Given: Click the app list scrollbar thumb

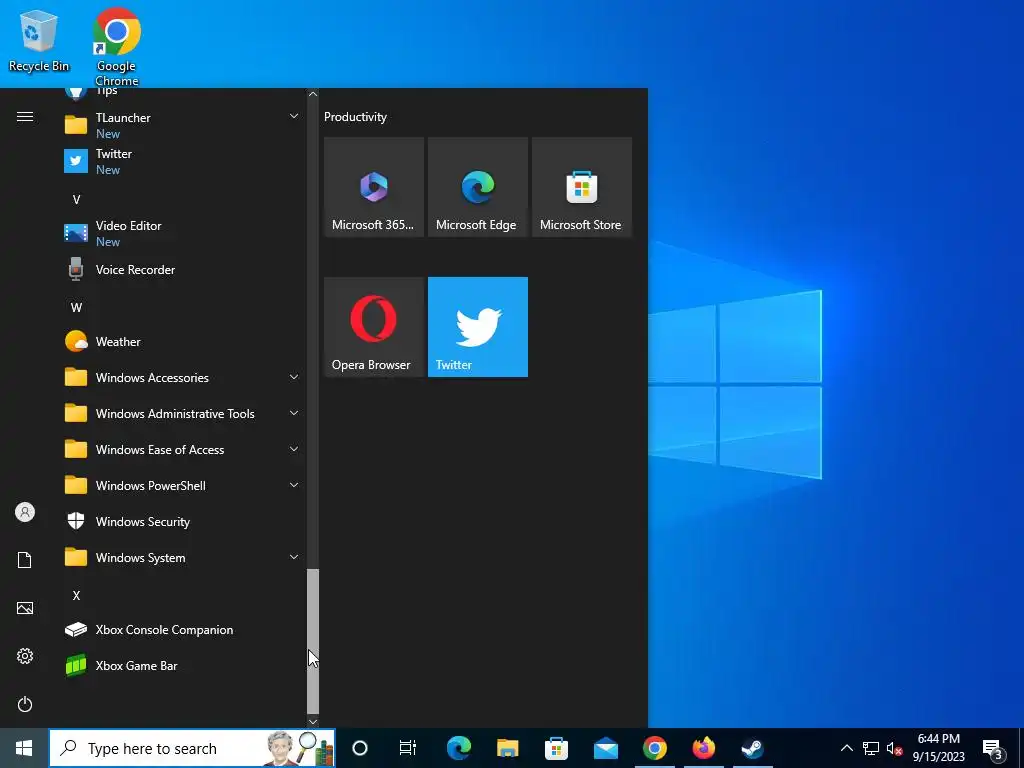Looking at the screenshot, I should [313, 641].
